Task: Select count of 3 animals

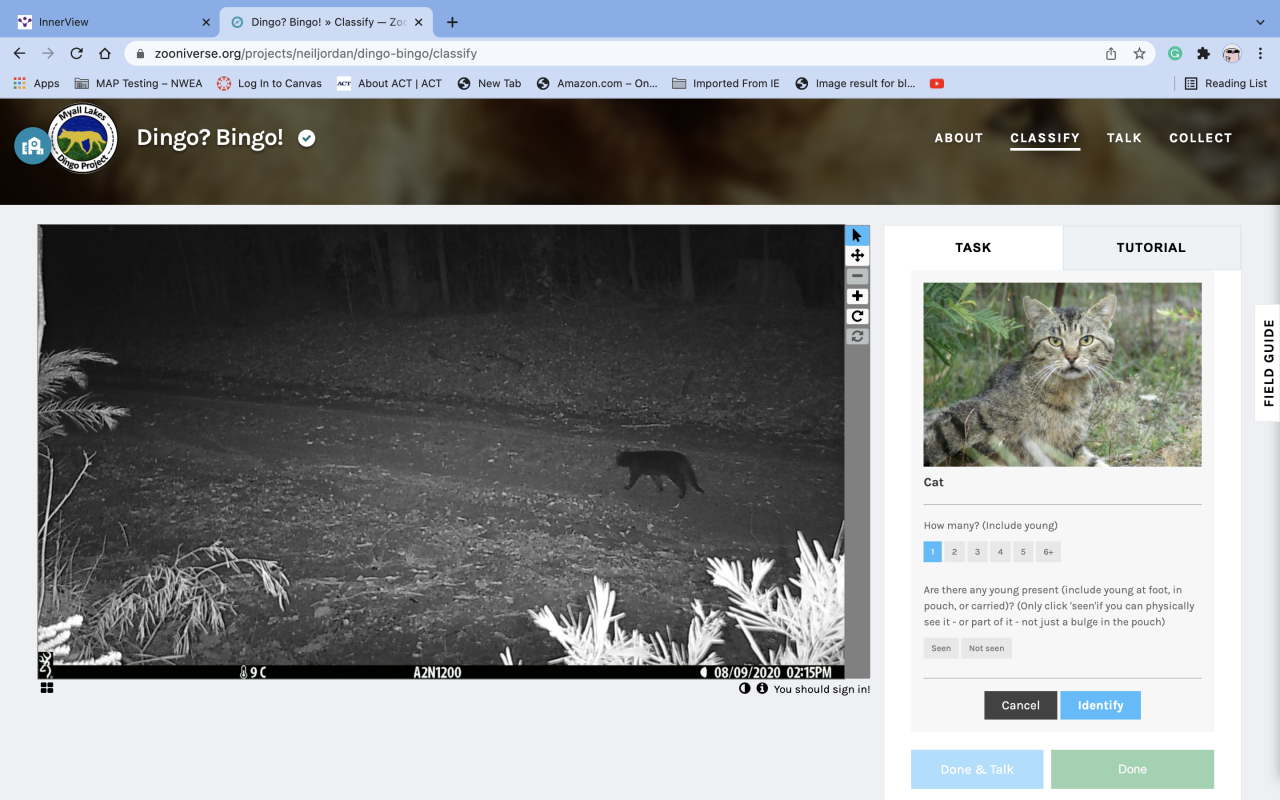Action: pos(978,552)
